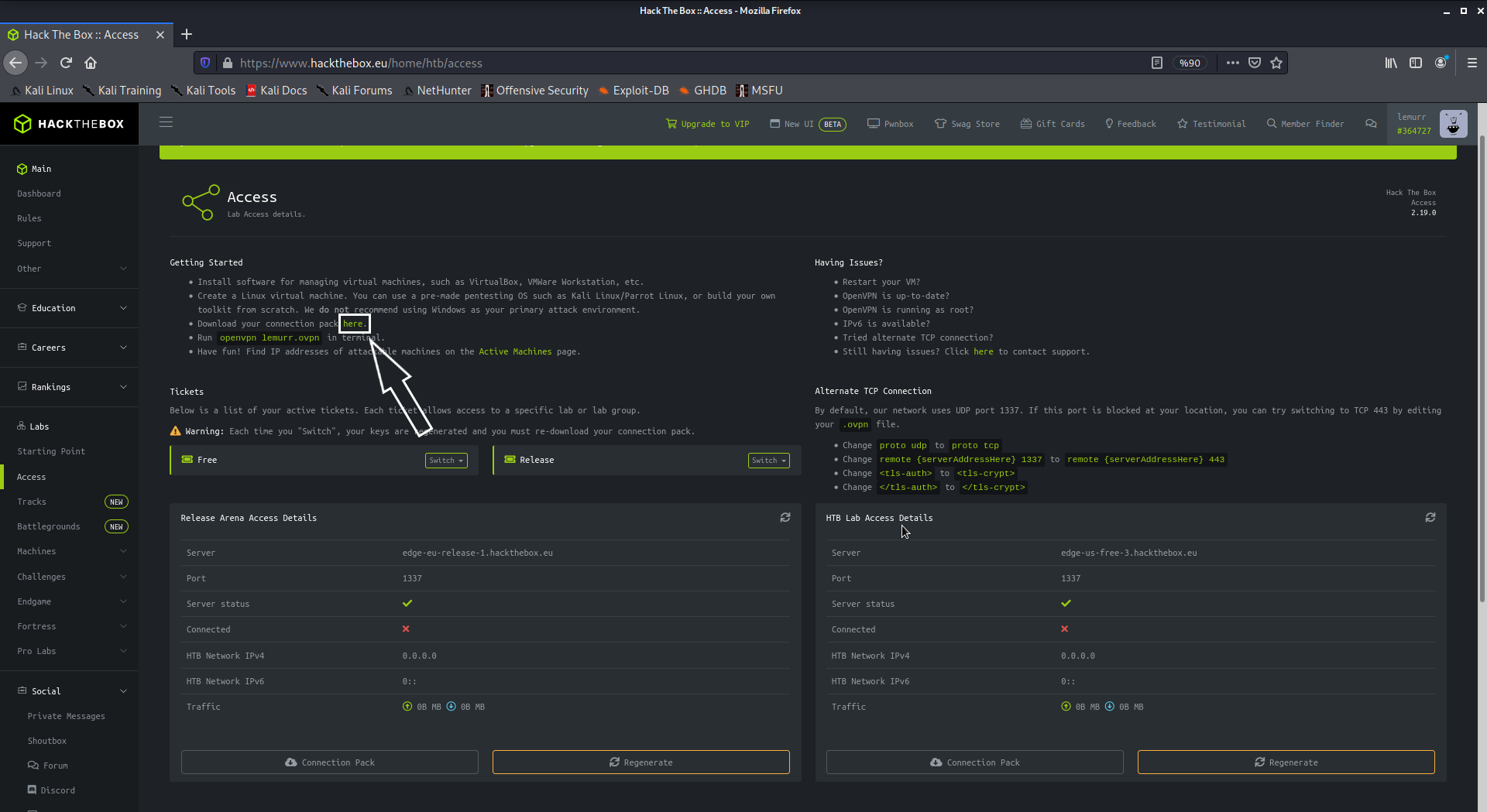The image size is (1487, 812).
Task: Open Forum in the sidebar
Action: point(48,766)
